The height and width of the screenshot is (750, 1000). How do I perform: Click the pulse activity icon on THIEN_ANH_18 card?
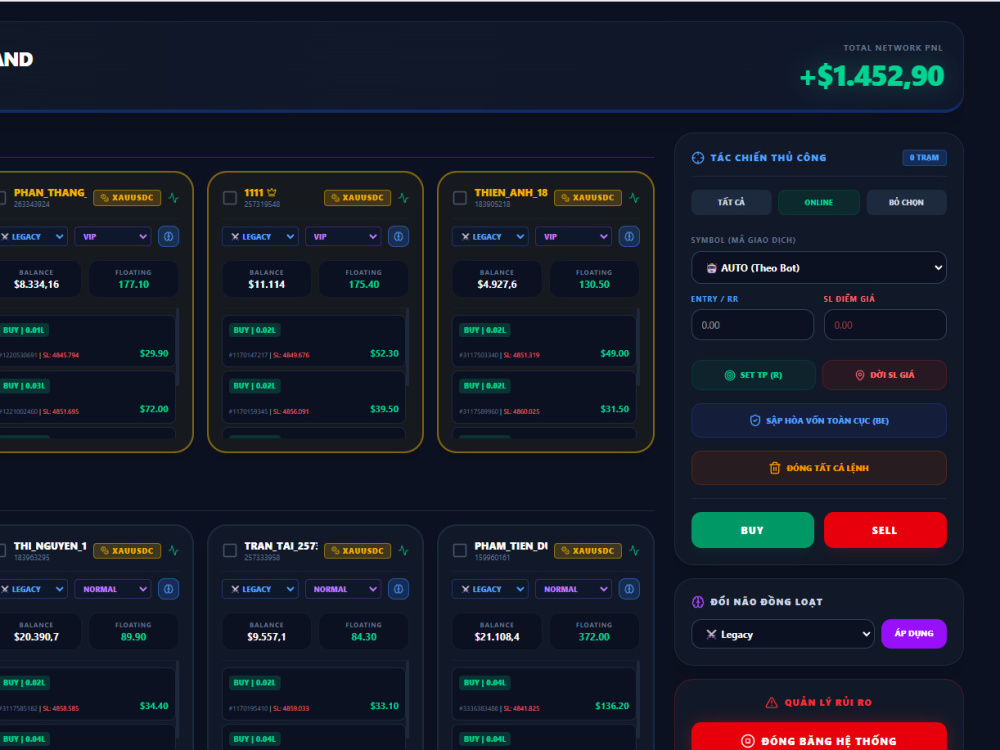[x=634, y=198]
